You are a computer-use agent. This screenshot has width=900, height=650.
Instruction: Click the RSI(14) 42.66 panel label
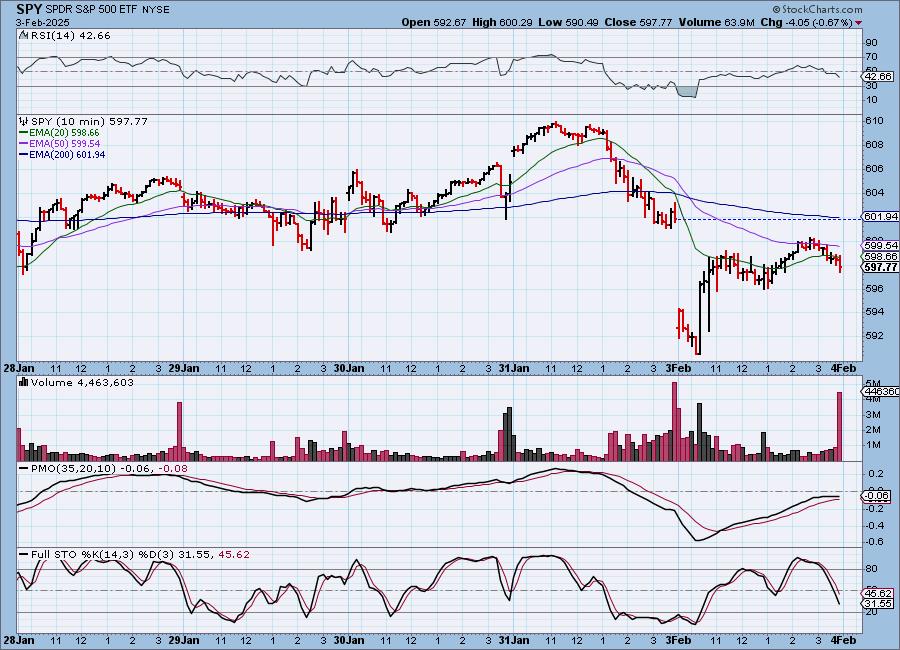[x=71, y=35]
